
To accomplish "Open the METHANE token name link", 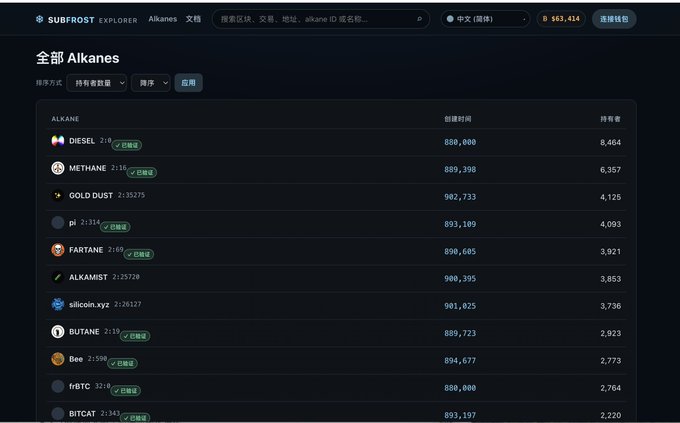I will [88, 168].
